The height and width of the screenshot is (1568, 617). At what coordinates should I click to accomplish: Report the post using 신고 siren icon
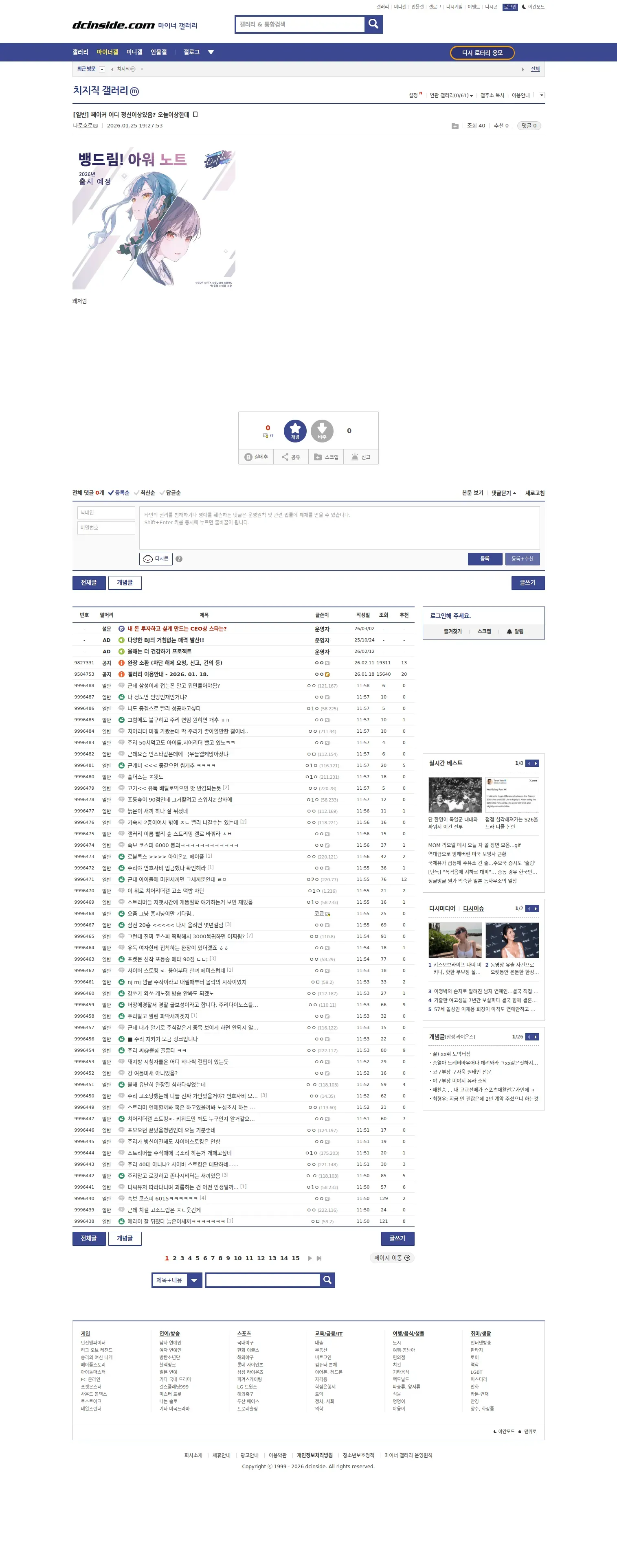pyautogui.click(x=361, y=457)
